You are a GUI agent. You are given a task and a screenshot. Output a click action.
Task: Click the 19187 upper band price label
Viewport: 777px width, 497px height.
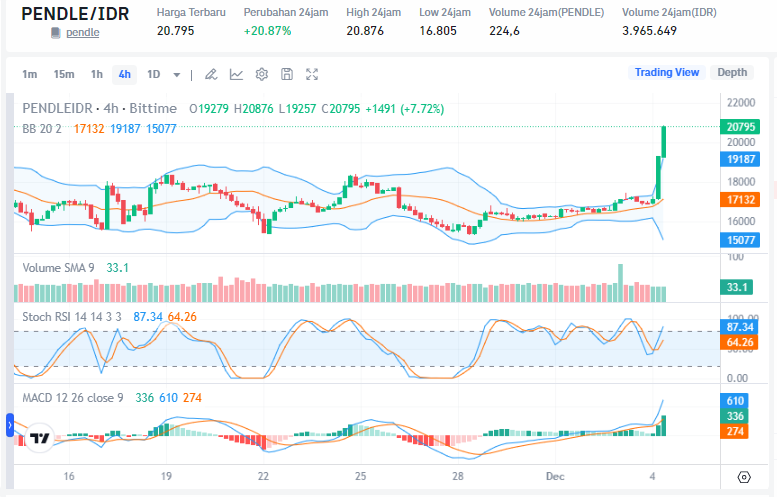click(740, 159)
